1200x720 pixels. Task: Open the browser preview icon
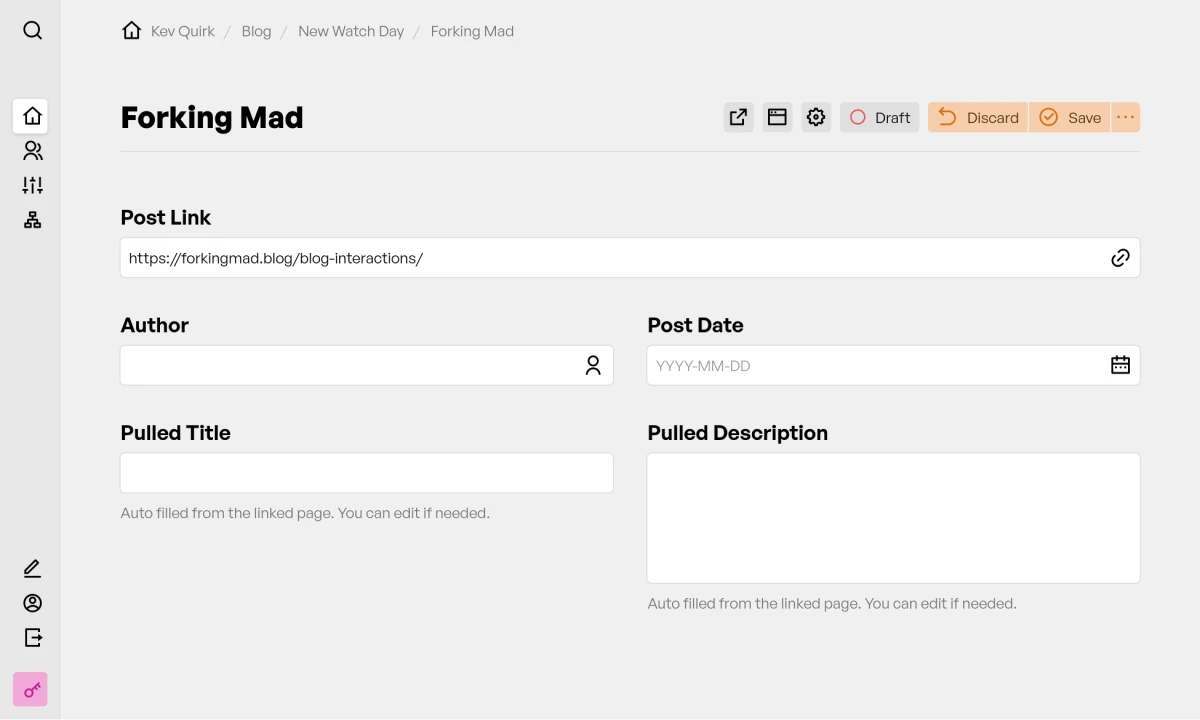[777, 117]
